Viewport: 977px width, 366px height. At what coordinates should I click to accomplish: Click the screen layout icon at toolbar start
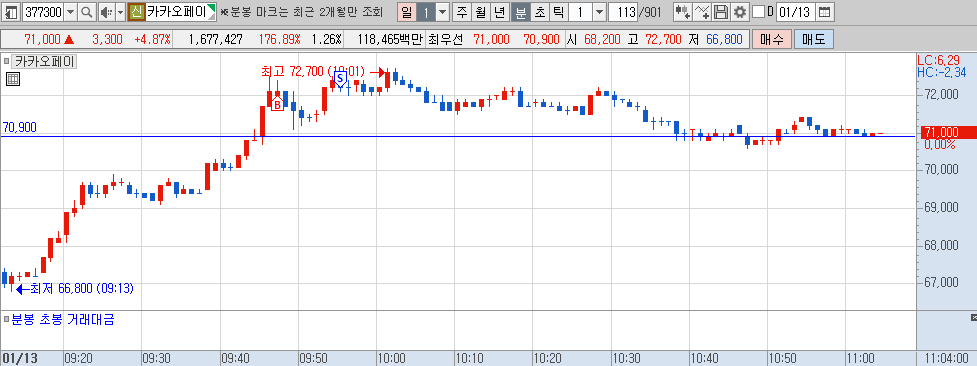click(x=11, y=12)
